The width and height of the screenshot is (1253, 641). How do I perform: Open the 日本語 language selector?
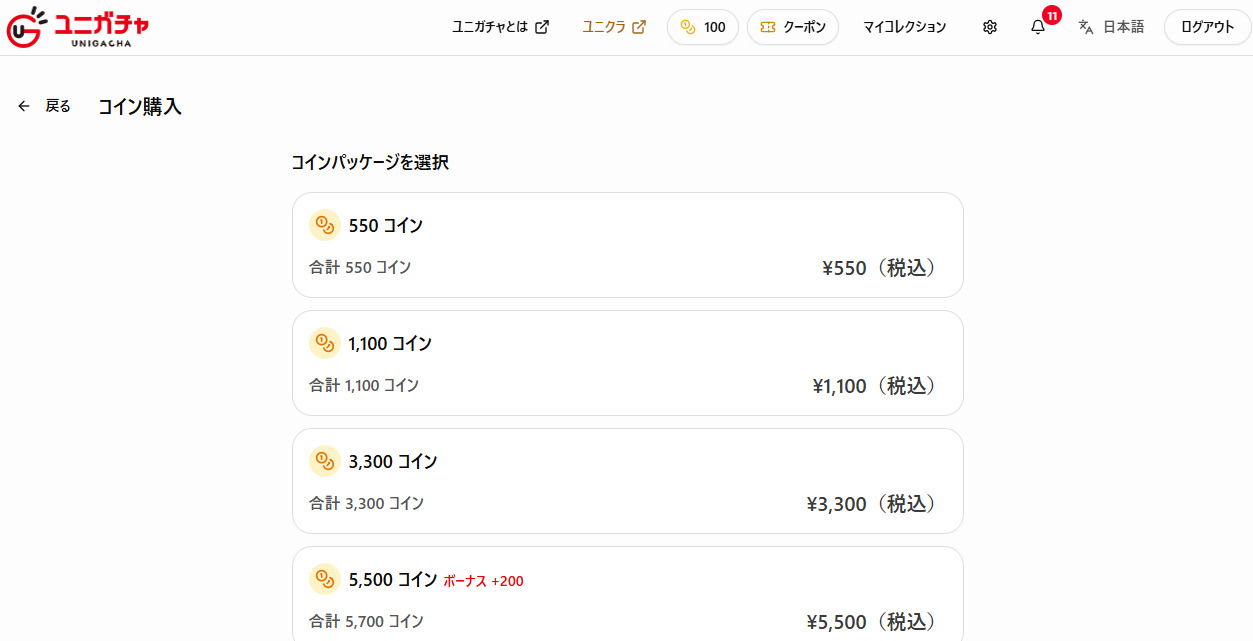point(1111,27)
